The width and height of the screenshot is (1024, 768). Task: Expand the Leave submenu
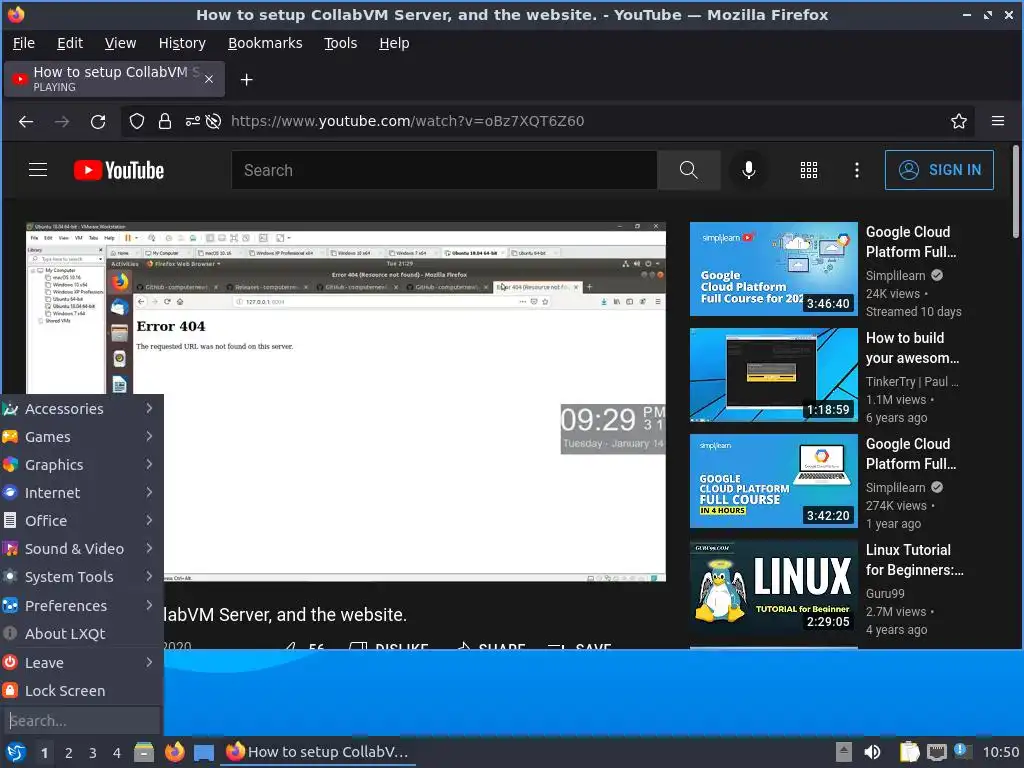coord(82,663)
